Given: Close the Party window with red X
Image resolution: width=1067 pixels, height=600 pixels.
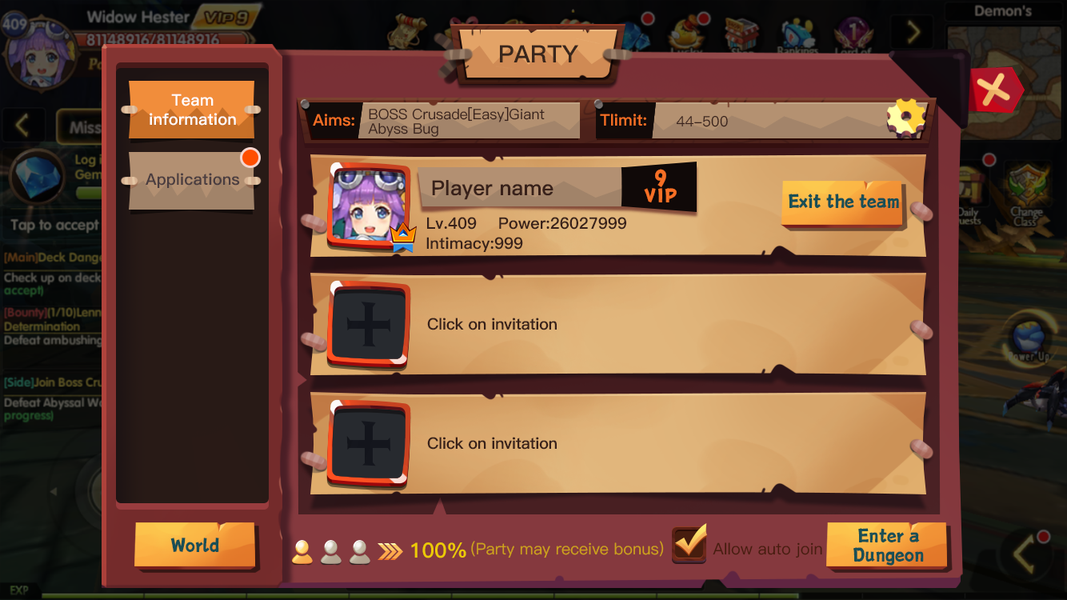Looking at the screenshot, I should click(994, 90).
